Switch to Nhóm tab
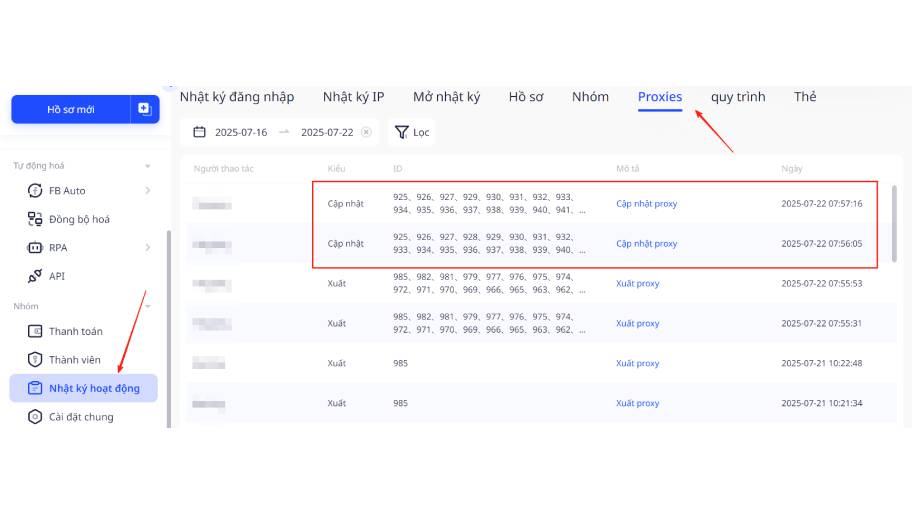 (590, 97)
